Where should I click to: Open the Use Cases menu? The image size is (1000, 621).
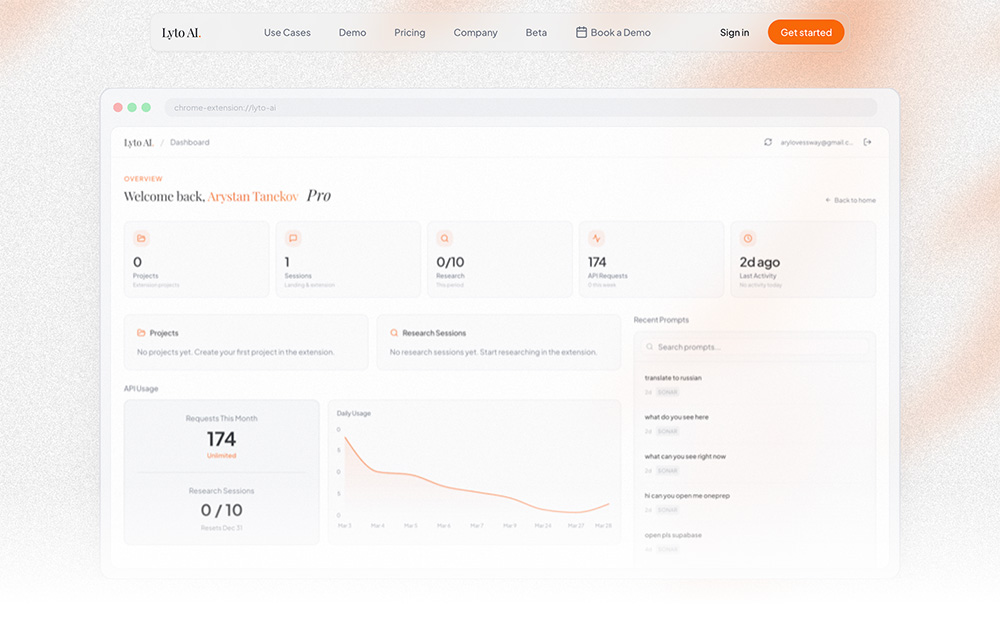point(287,33)
